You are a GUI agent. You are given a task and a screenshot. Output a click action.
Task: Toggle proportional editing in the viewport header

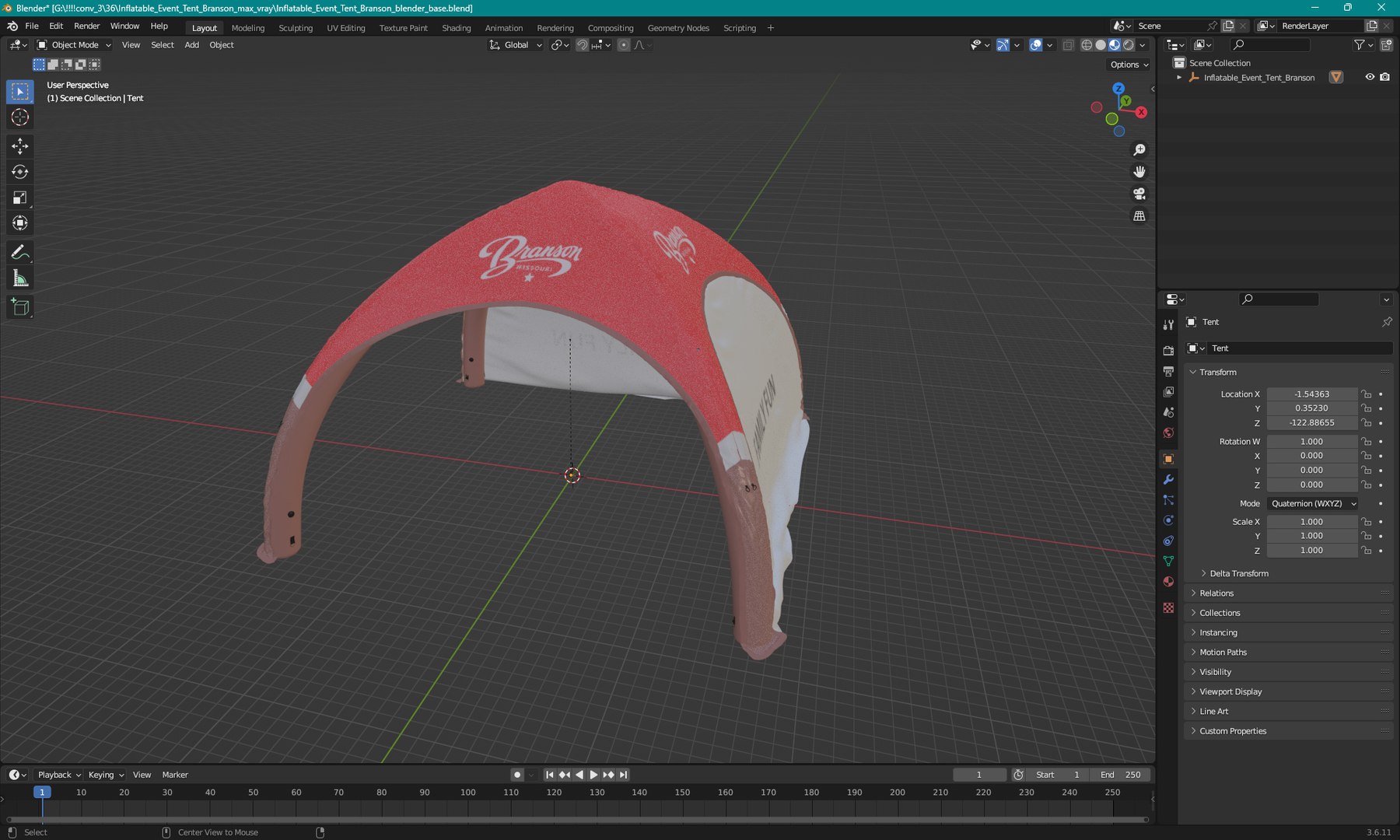(x=624, y=45)
